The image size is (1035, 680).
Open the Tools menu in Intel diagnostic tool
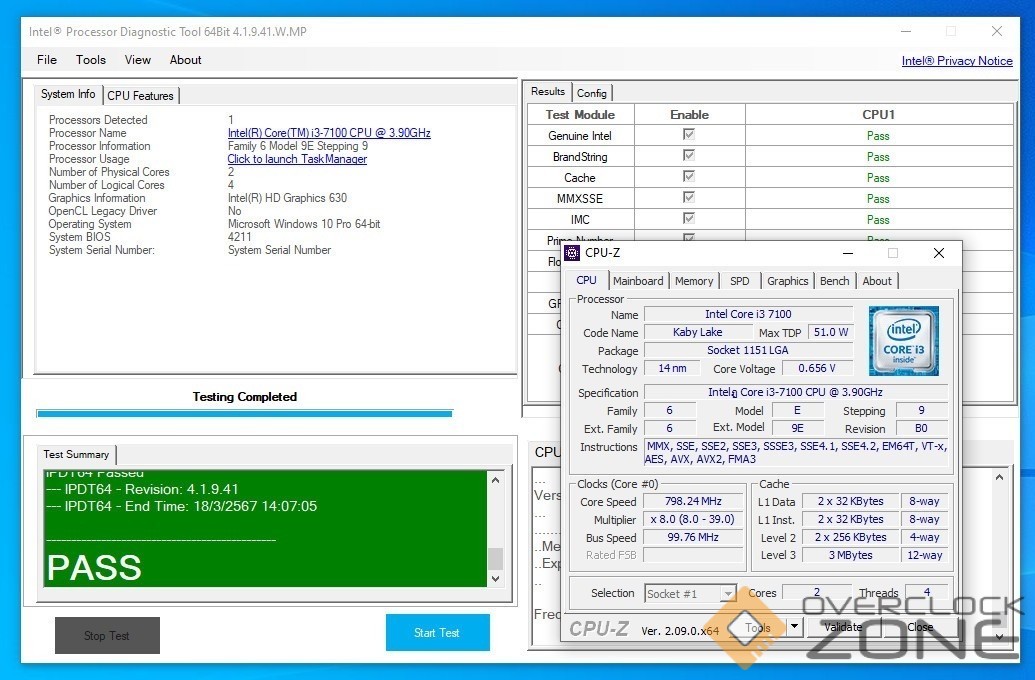coord(91,60)
